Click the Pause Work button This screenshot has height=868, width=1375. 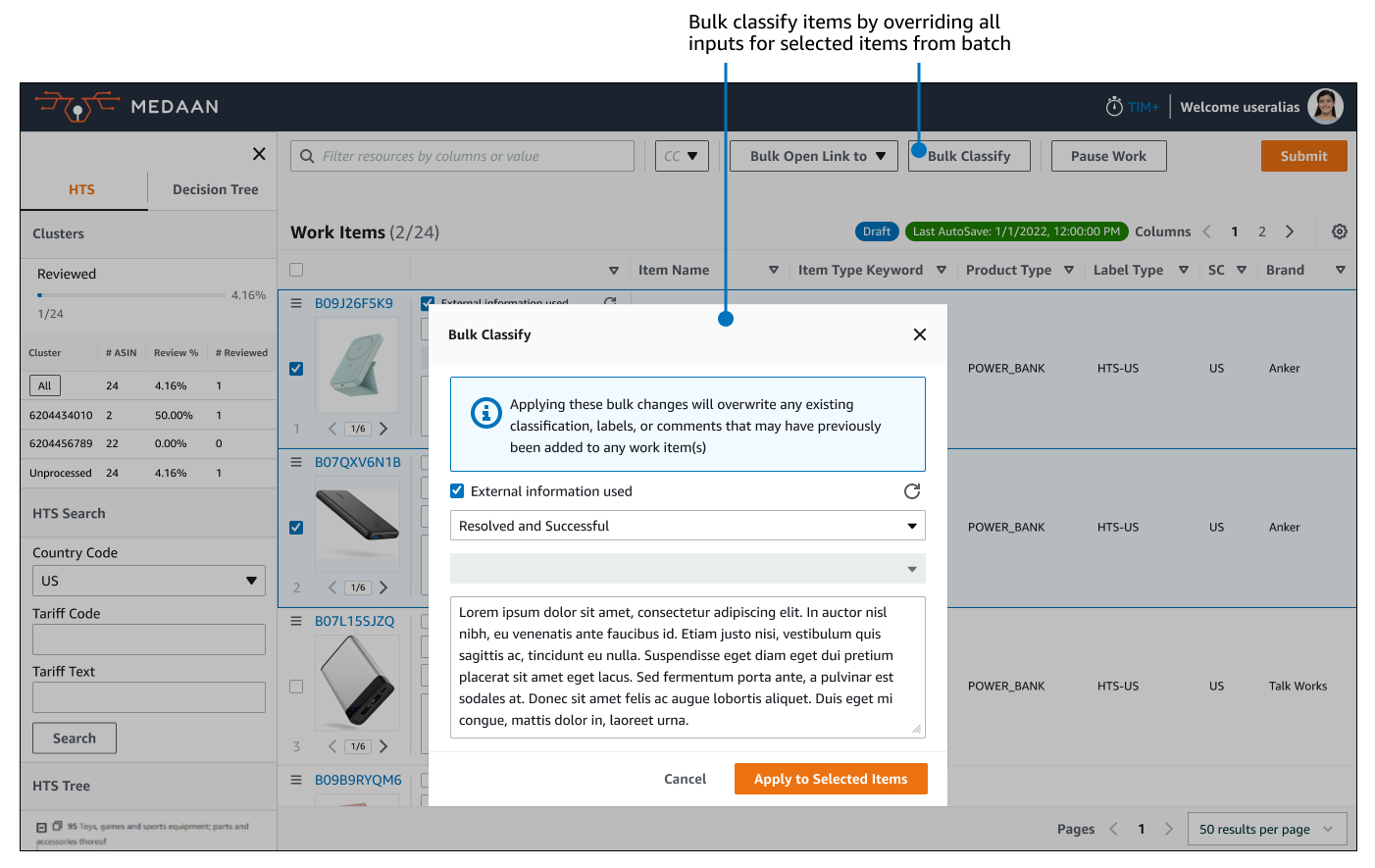pyautogui.click(x=1108, y=156)
